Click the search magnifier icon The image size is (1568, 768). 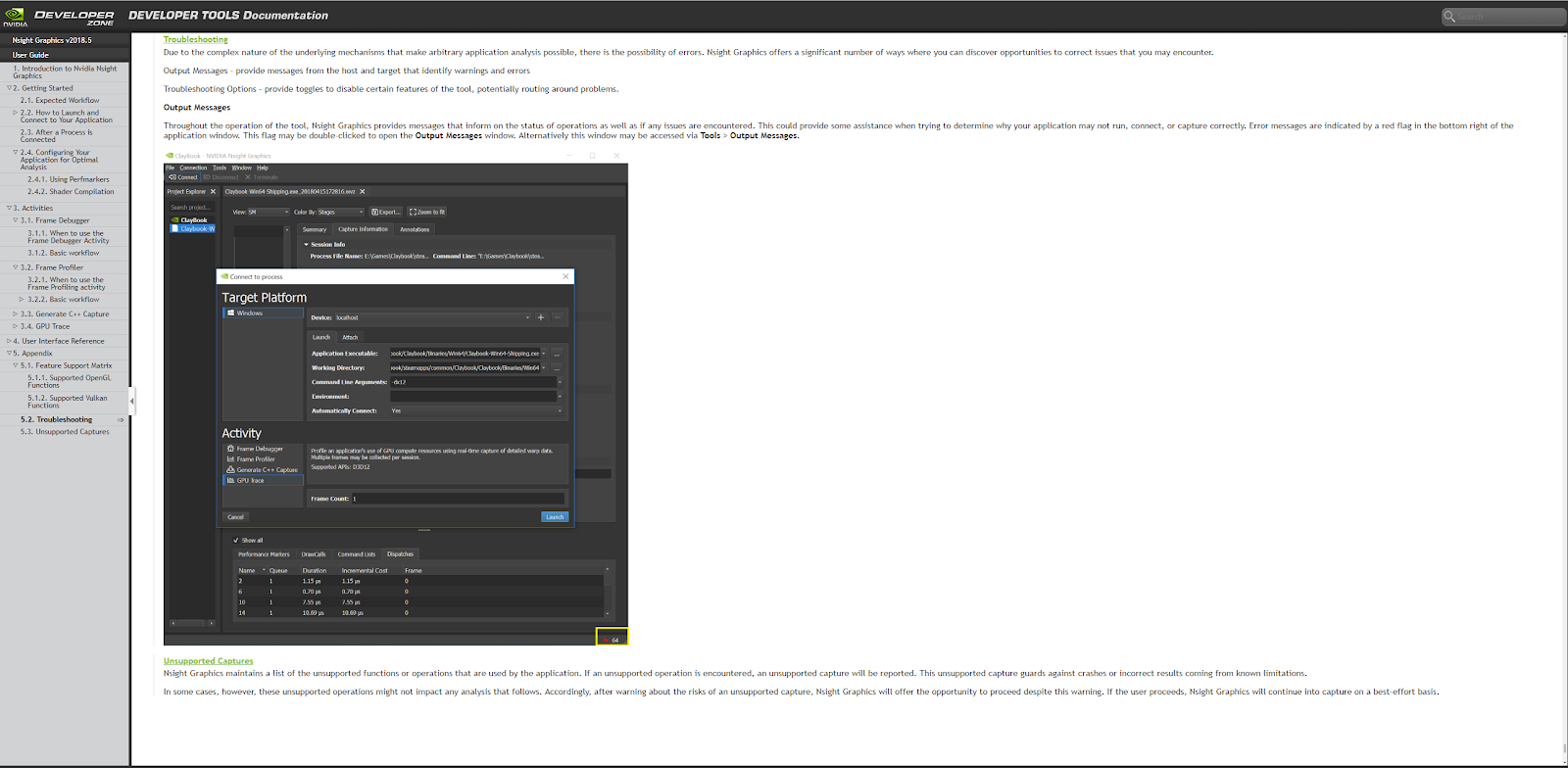tap(1449, 16)
